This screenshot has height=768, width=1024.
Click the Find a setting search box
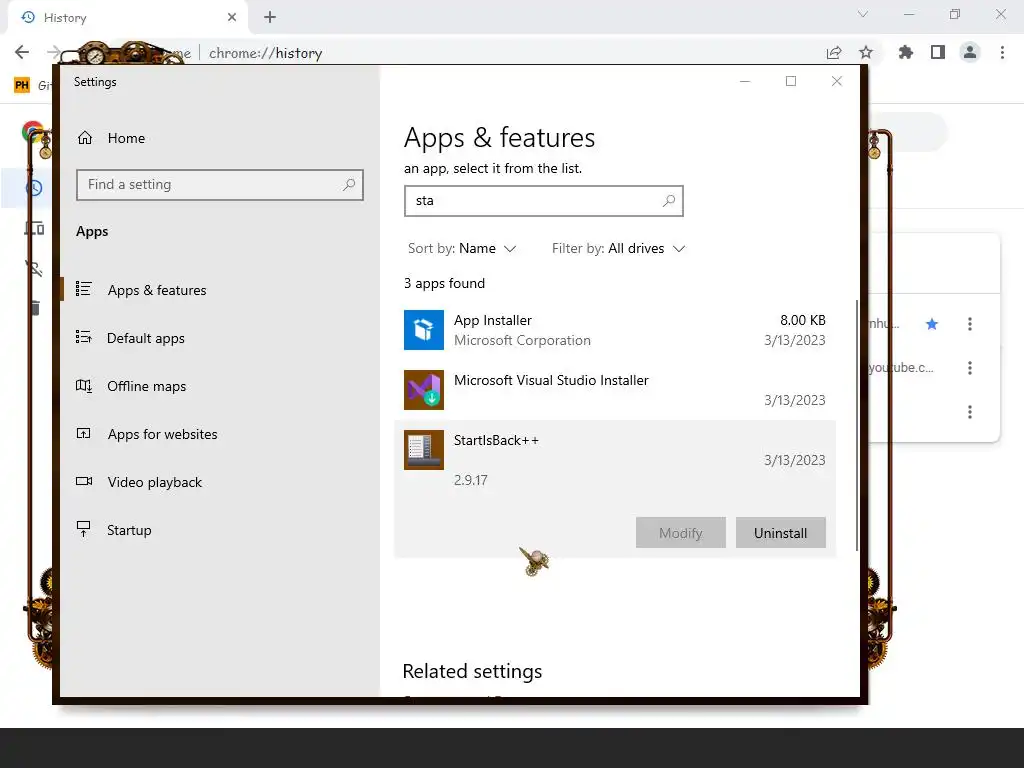[220, 185]
